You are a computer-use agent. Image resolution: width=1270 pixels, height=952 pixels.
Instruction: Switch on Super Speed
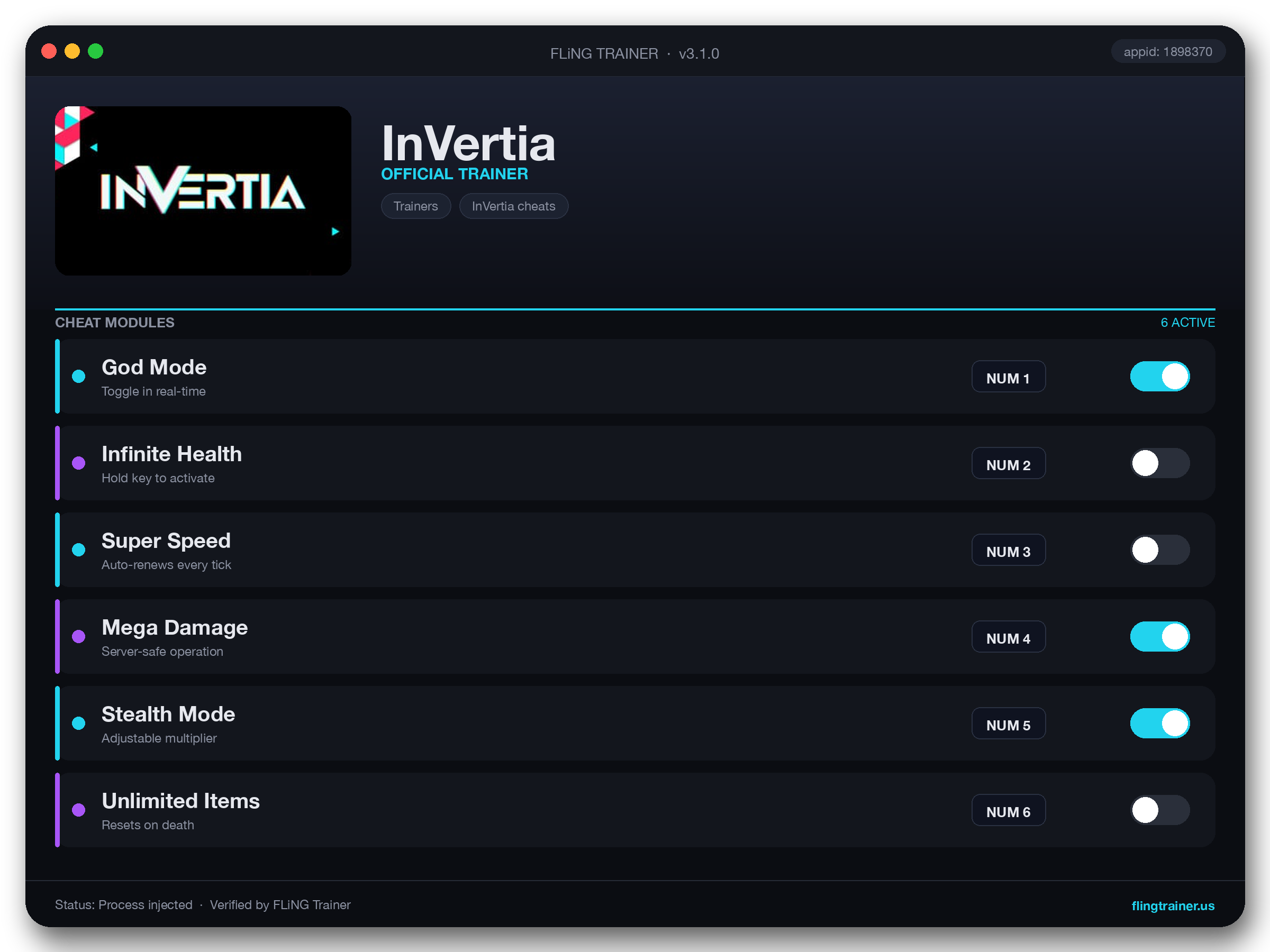[x=1160, y=550]
